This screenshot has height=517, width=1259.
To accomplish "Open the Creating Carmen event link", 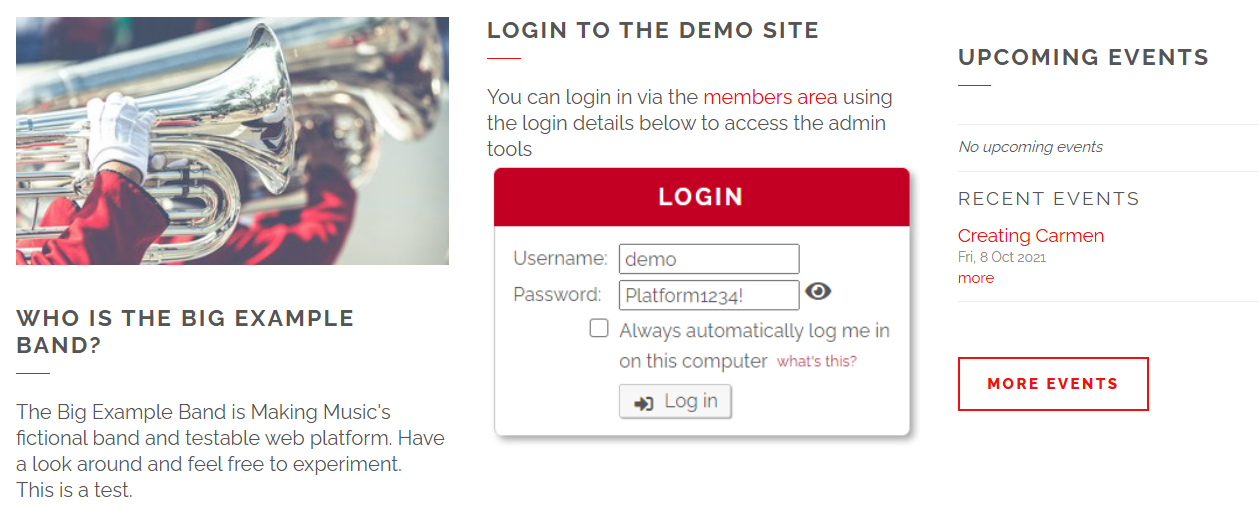I will pos(1030,236).
